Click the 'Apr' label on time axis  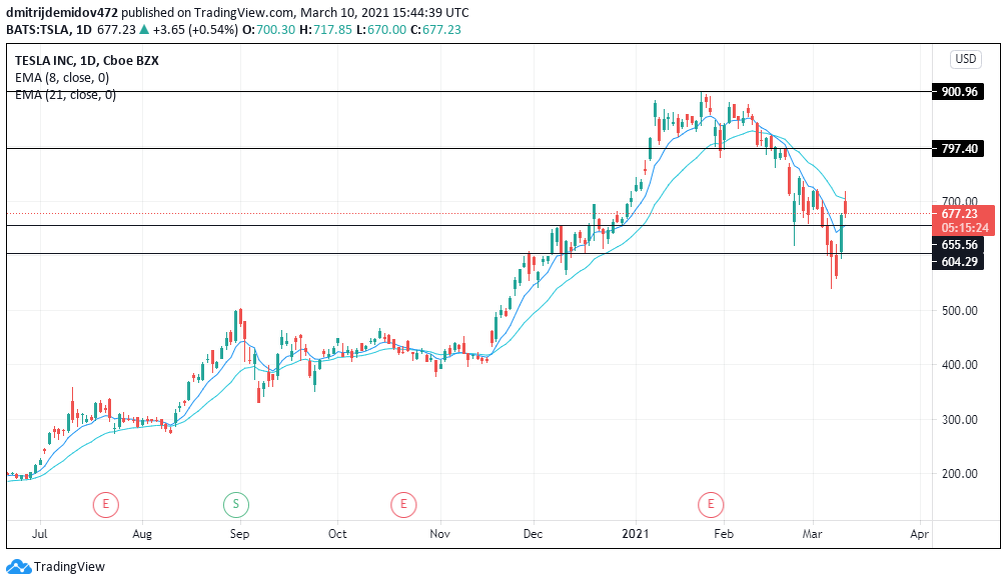920,534
